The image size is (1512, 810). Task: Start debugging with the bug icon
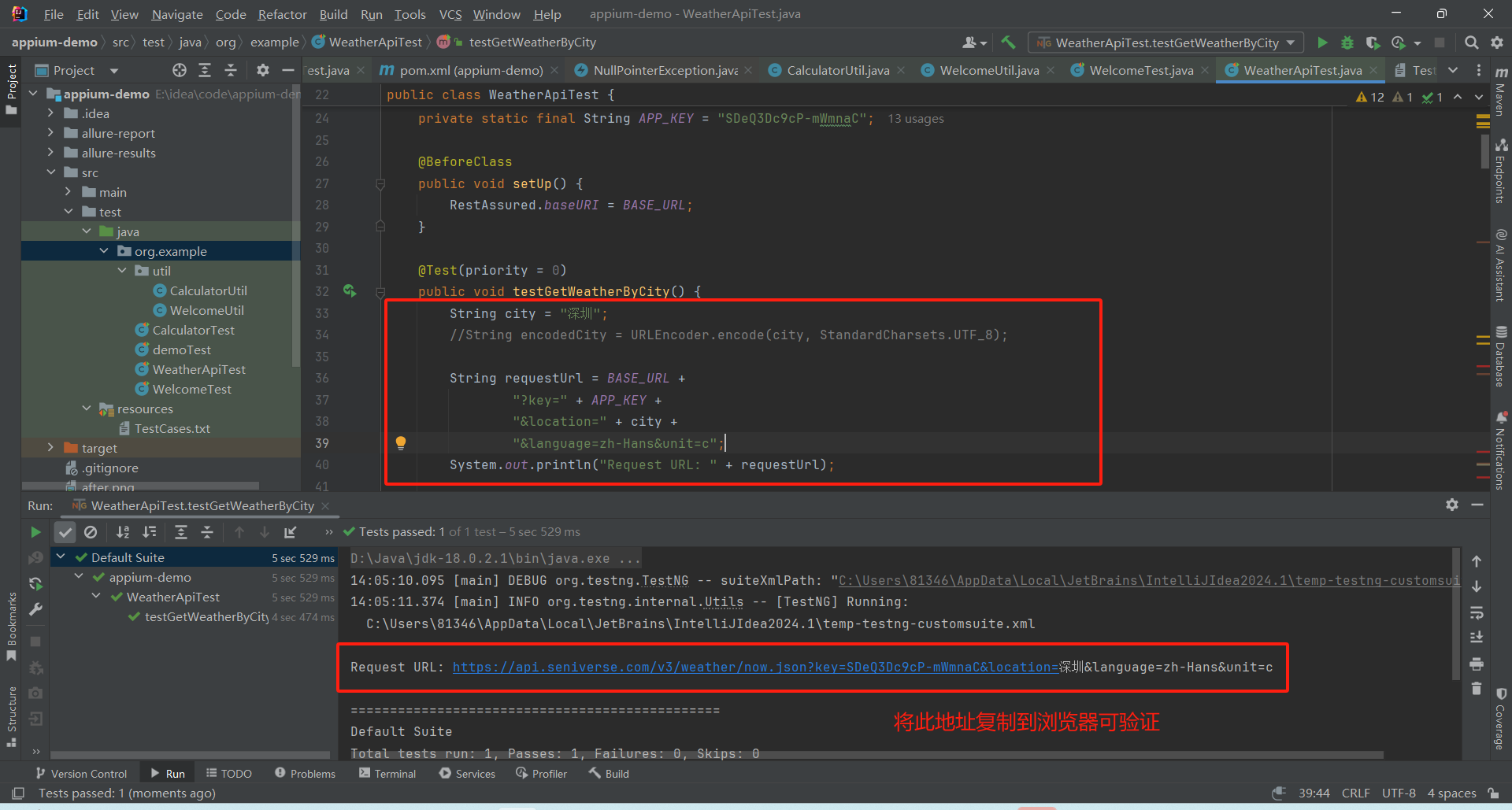click(1347, 43)
